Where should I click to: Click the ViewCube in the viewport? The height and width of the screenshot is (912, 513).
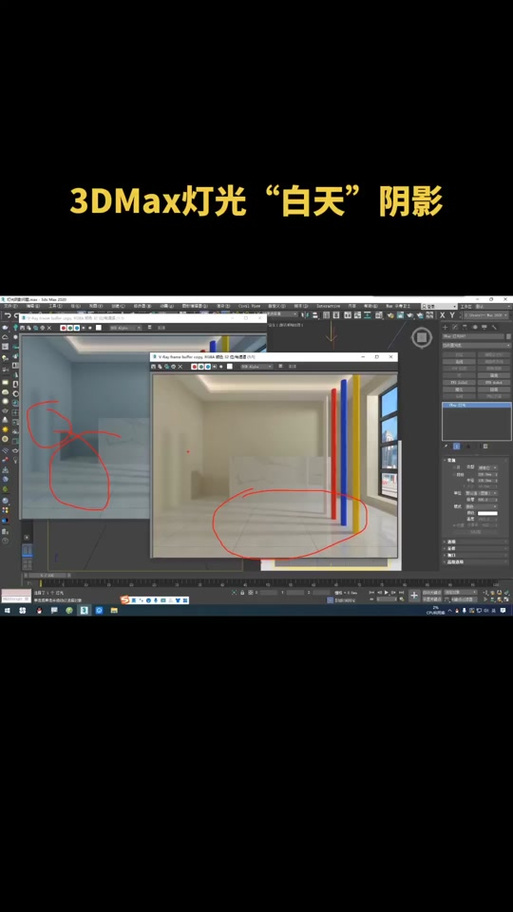coord(422,337)
